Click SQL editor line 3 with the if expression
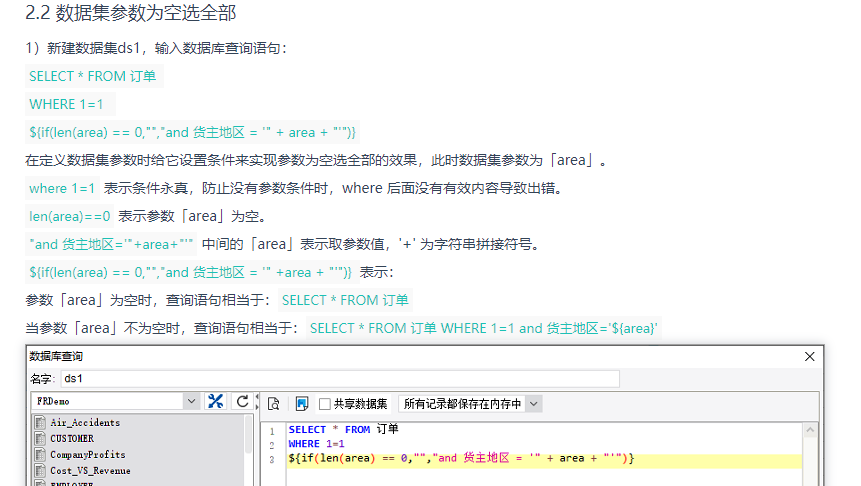 (x=544, y=459)
